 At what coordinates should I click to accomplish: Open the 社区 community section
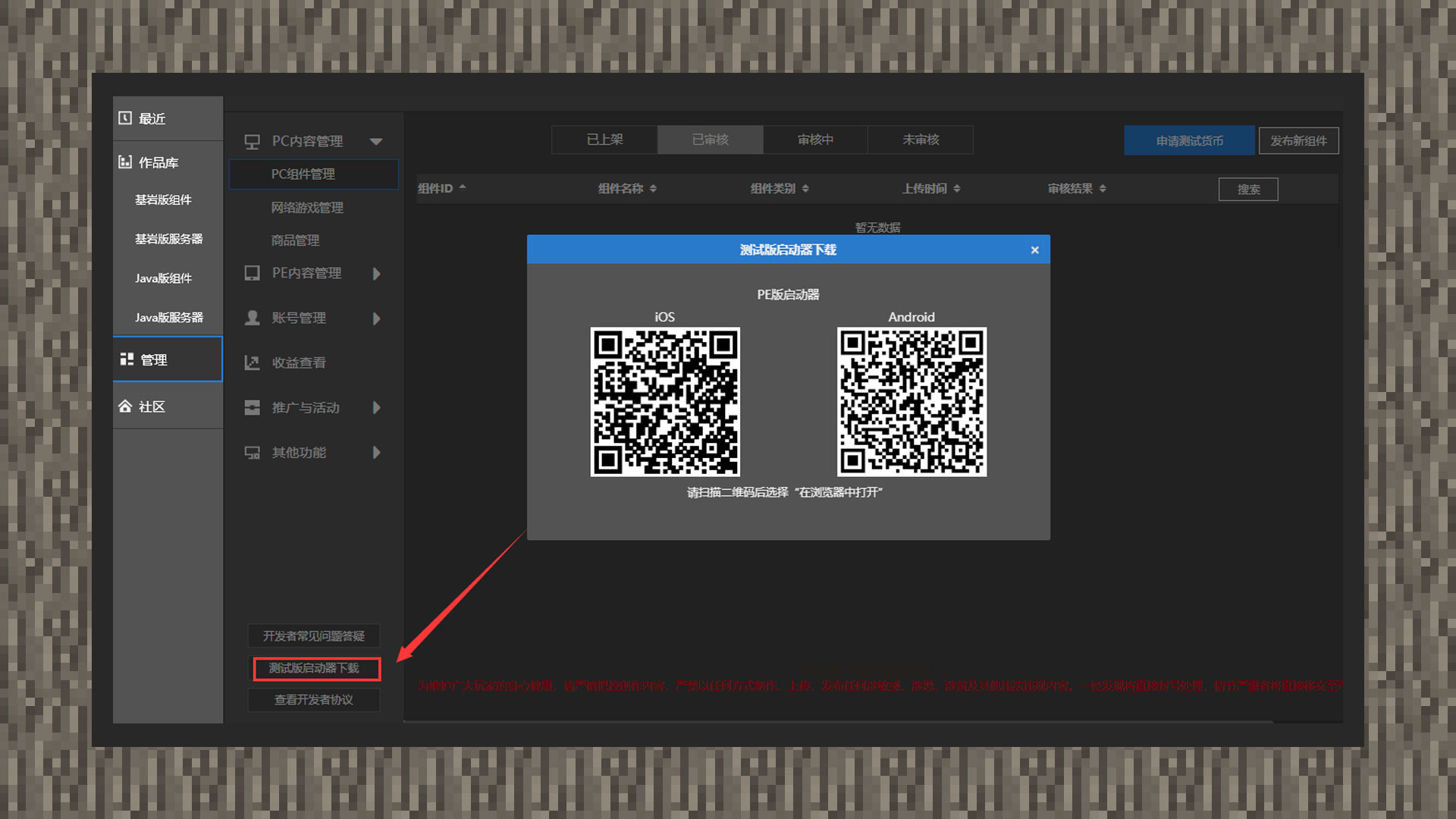pos(168,406)
